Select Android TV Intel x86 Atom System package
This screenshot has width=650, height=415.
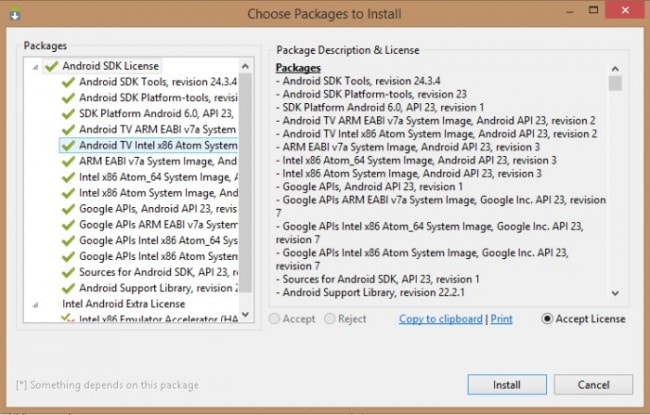(x=157, y=145)
